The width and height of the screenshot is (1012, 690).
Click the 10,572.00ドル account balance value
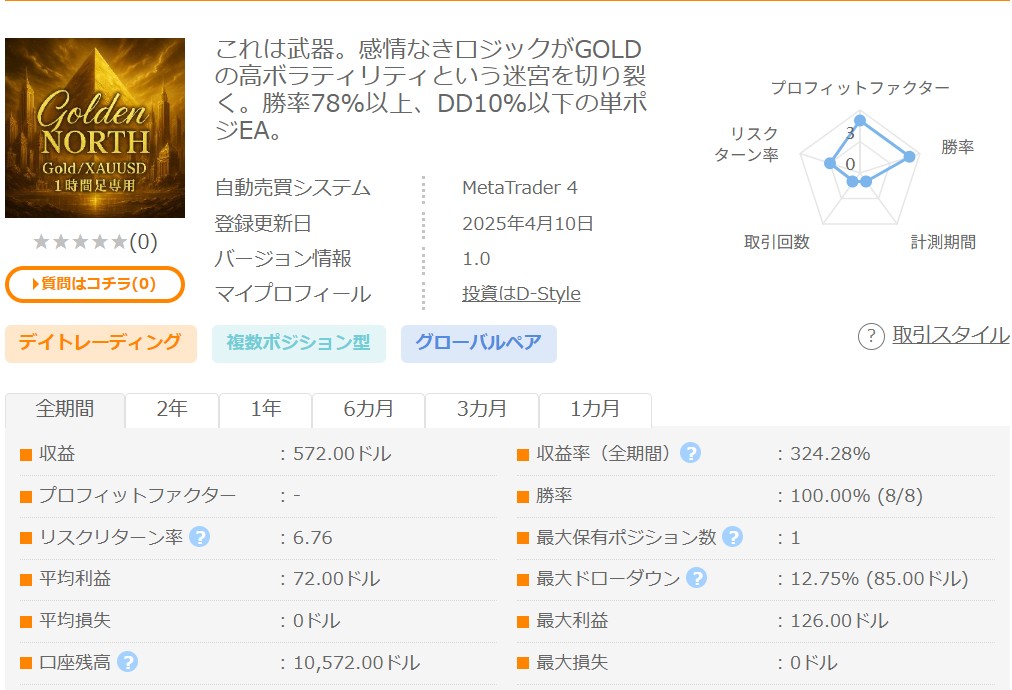(x=356, y=662)
